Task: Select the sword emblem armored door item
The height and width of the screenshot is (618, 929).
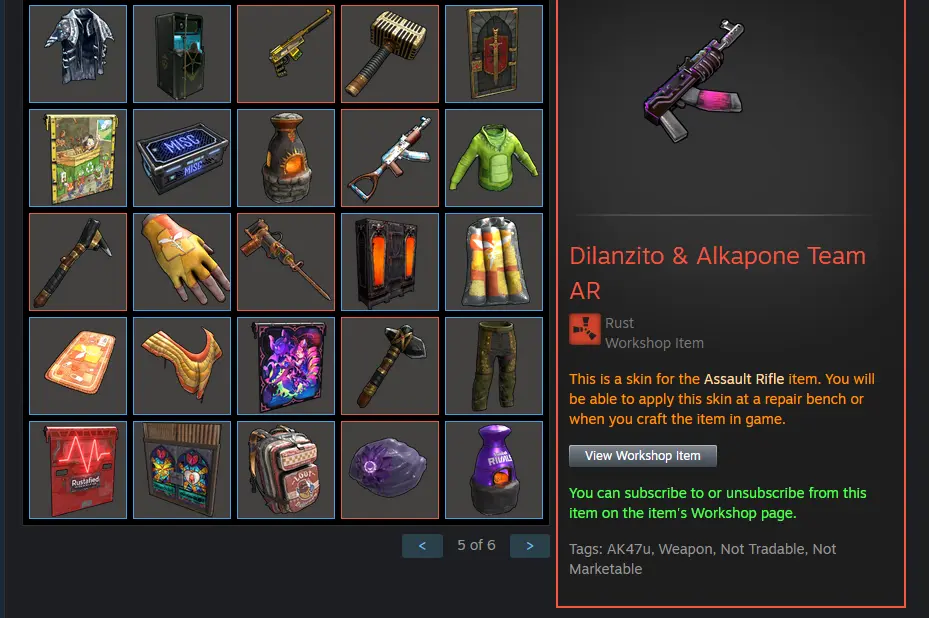Action: 494,54
